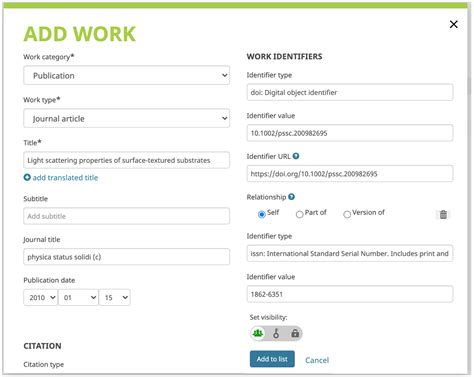Open the Work category dropdown
Image resolution: width=474 pixels, height=377 pixels.
[x=127, y=75]
